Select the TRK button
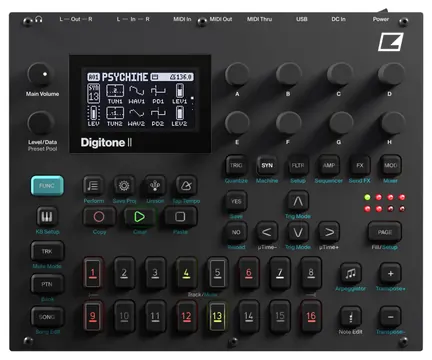Screen dimensions: 432x360 click(47, 251)
